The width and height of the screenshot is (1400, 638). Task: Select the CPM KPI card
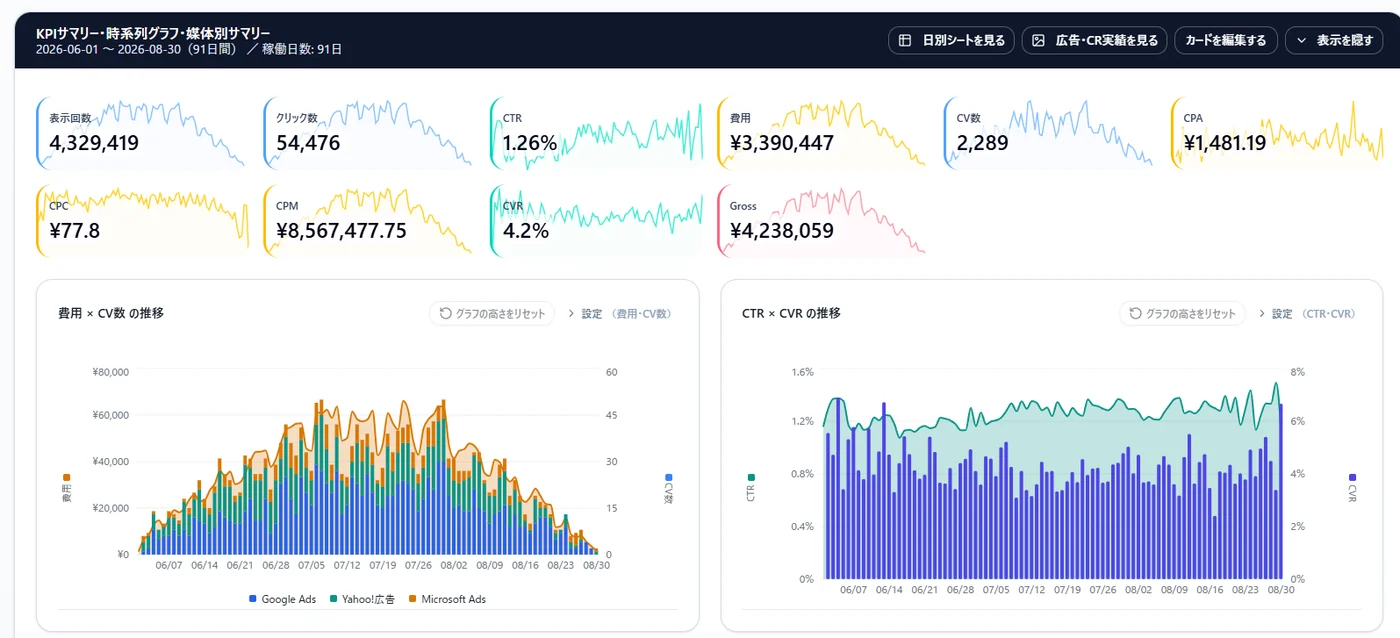click(367, 221)
